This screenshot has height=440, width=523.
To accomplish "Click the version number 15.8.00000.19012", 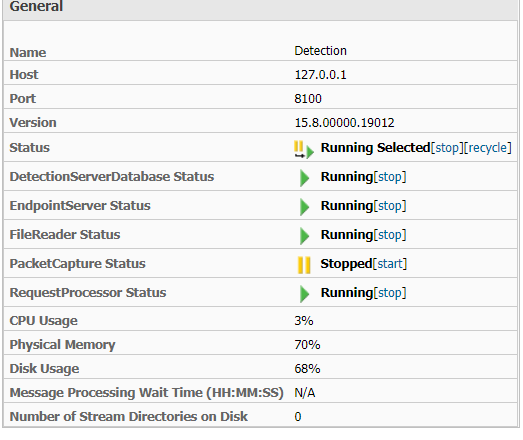I will tap(344, 123).
